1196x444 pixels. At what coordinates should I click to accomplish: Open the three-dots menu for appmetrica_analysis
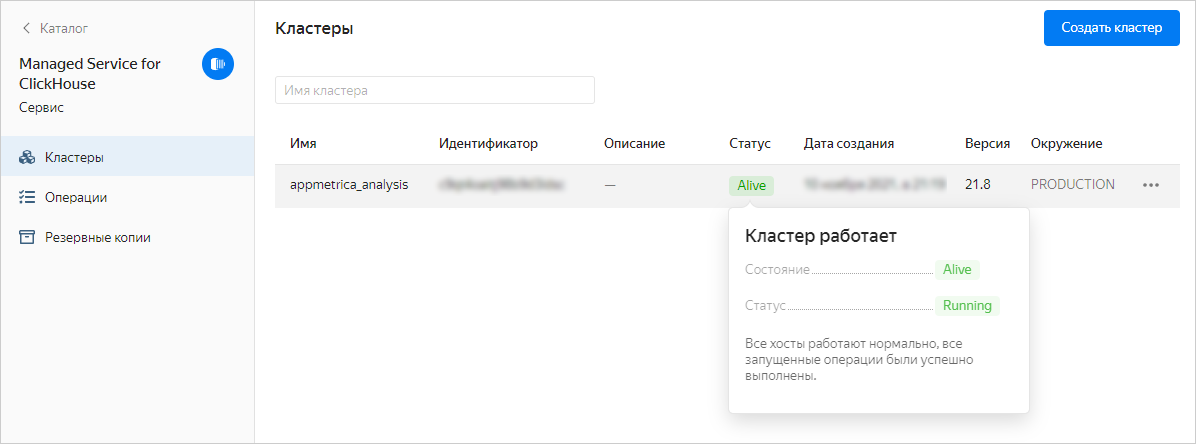click(1151, 185)
